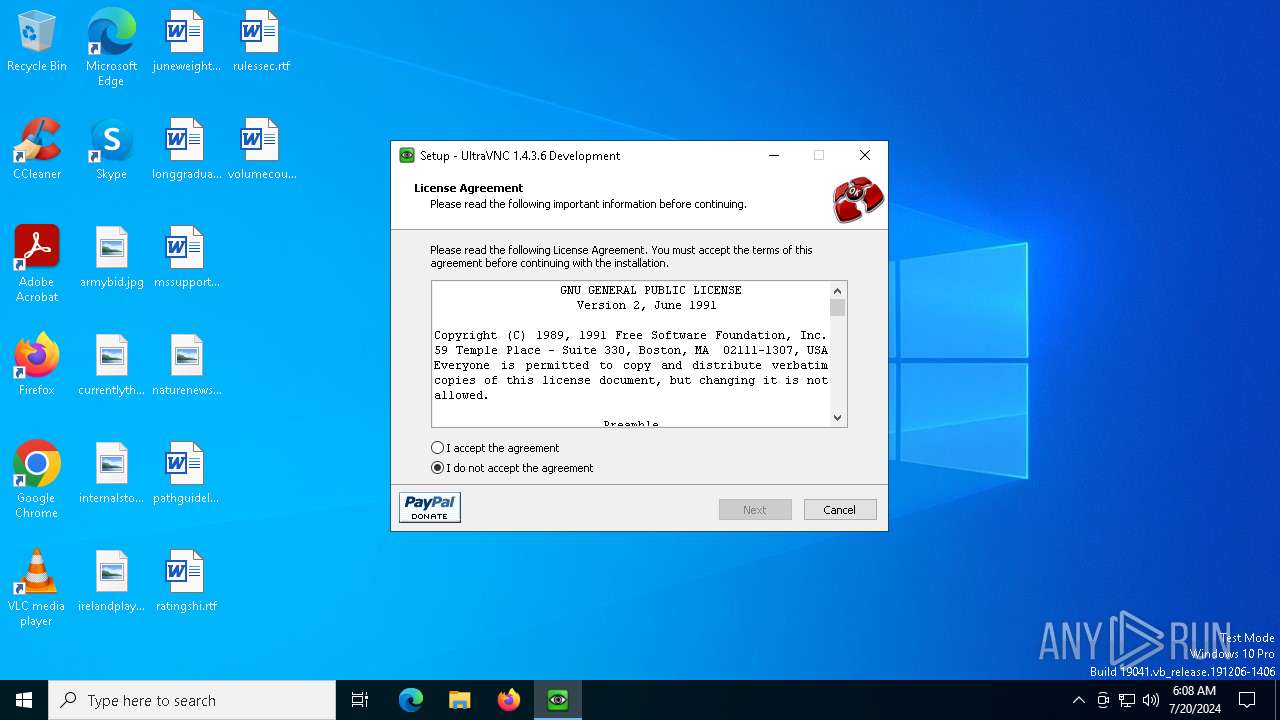Select Skype desktop shortcut

tap(111, 149)
